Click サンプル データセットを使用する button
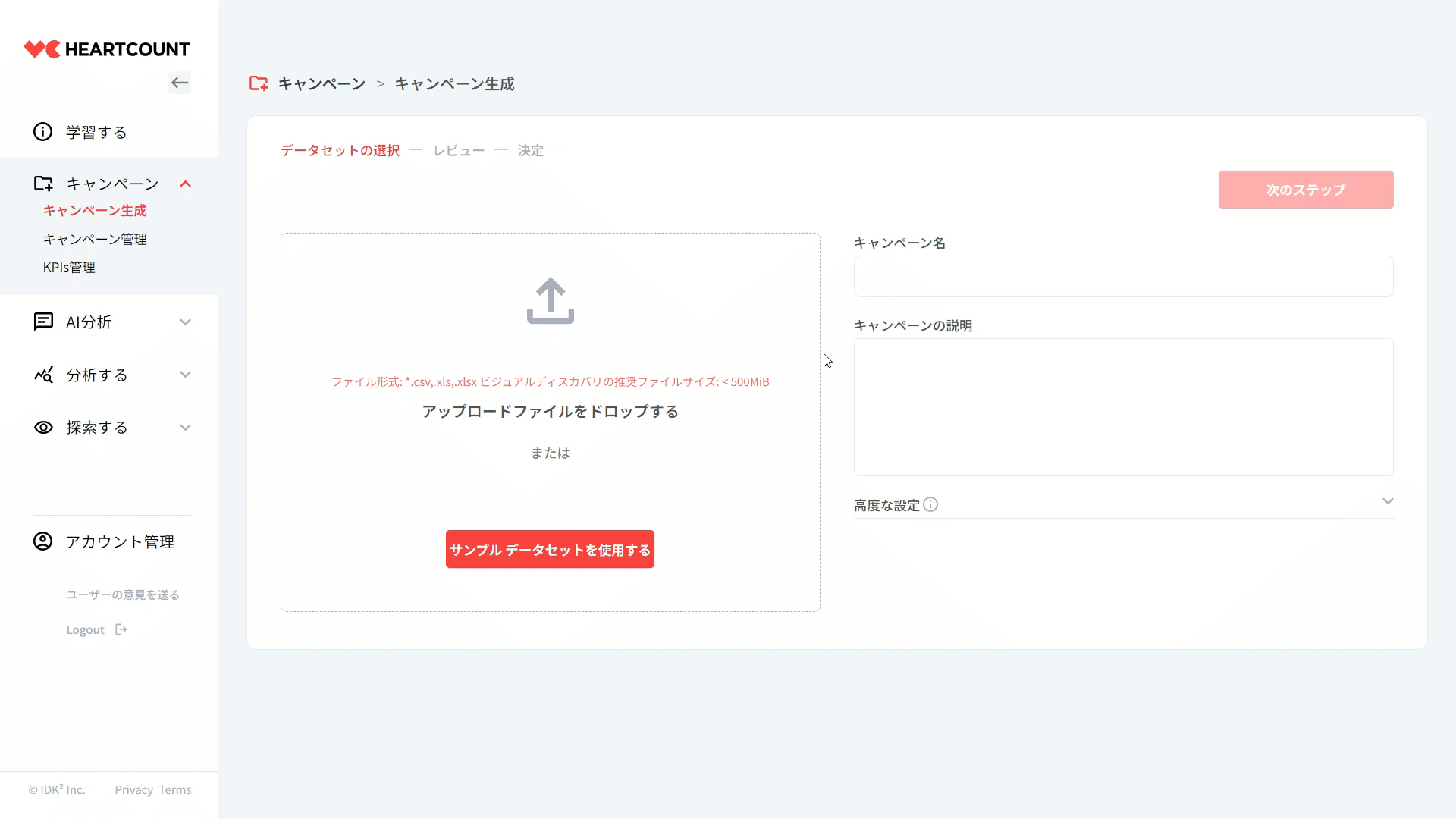This screenshot has height=819, width=1456. (x=550, y=549)
